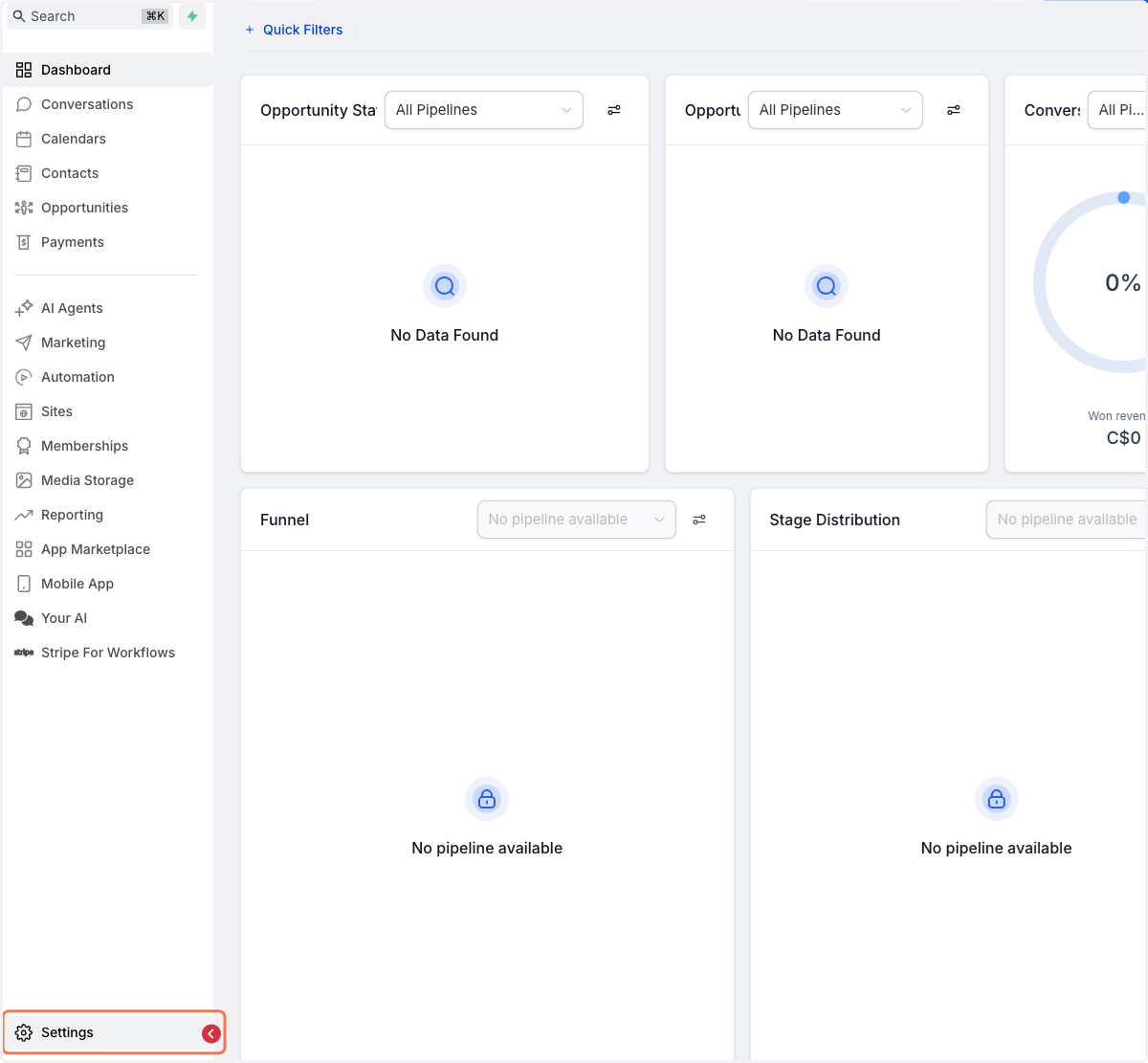Open Sites in sidebar
The image size is (1148, 1063).
[108, 411]
